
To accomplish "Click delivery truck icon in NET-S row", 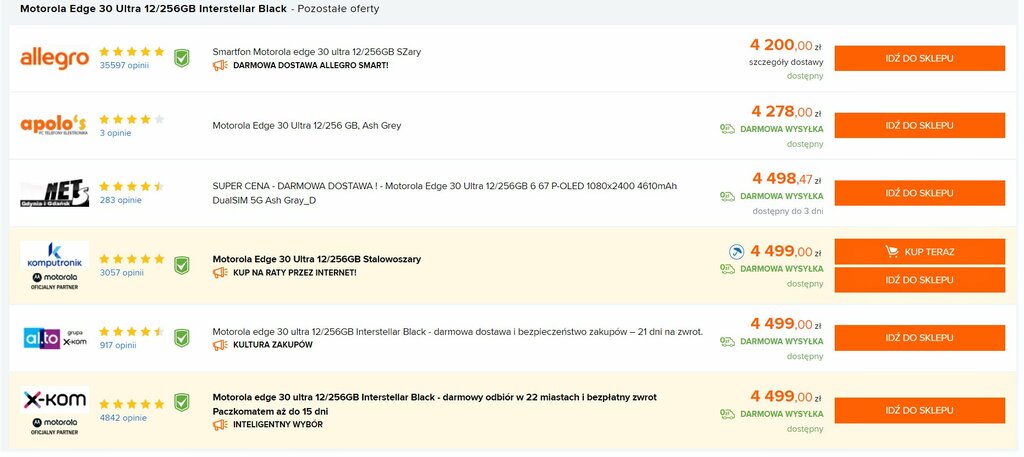I will [x=728, y=196].
